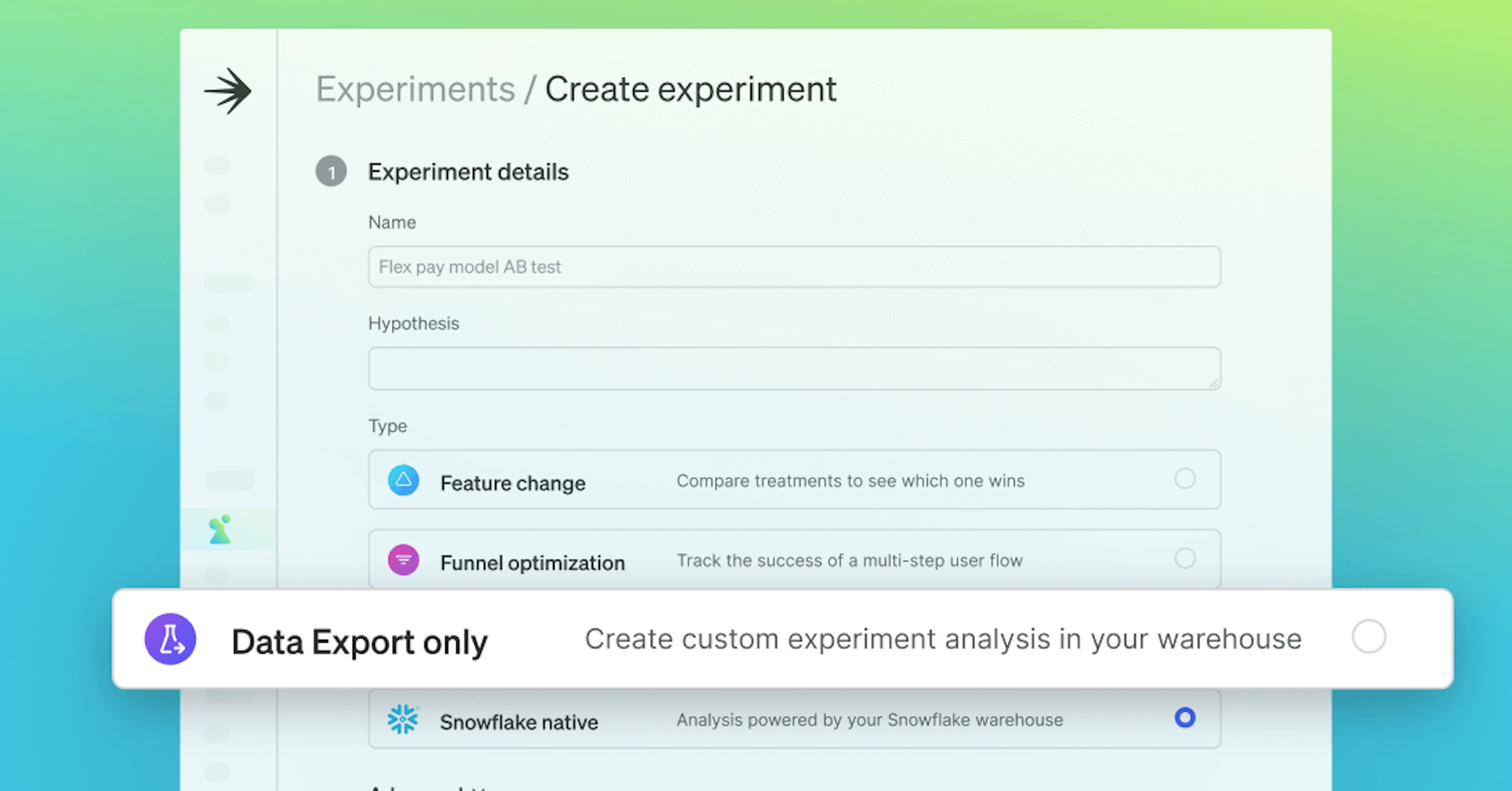This screenshot has width=1512, height=791.
Task: Click the step 1 number badge
Action: click(331, 171)
